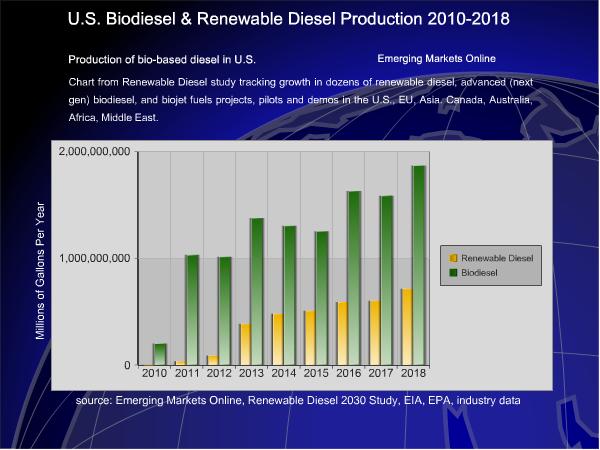600x450 pixels.
Task: Click the 2018 x-axis label
Action: pyautogui.click(x=413, y=373)
